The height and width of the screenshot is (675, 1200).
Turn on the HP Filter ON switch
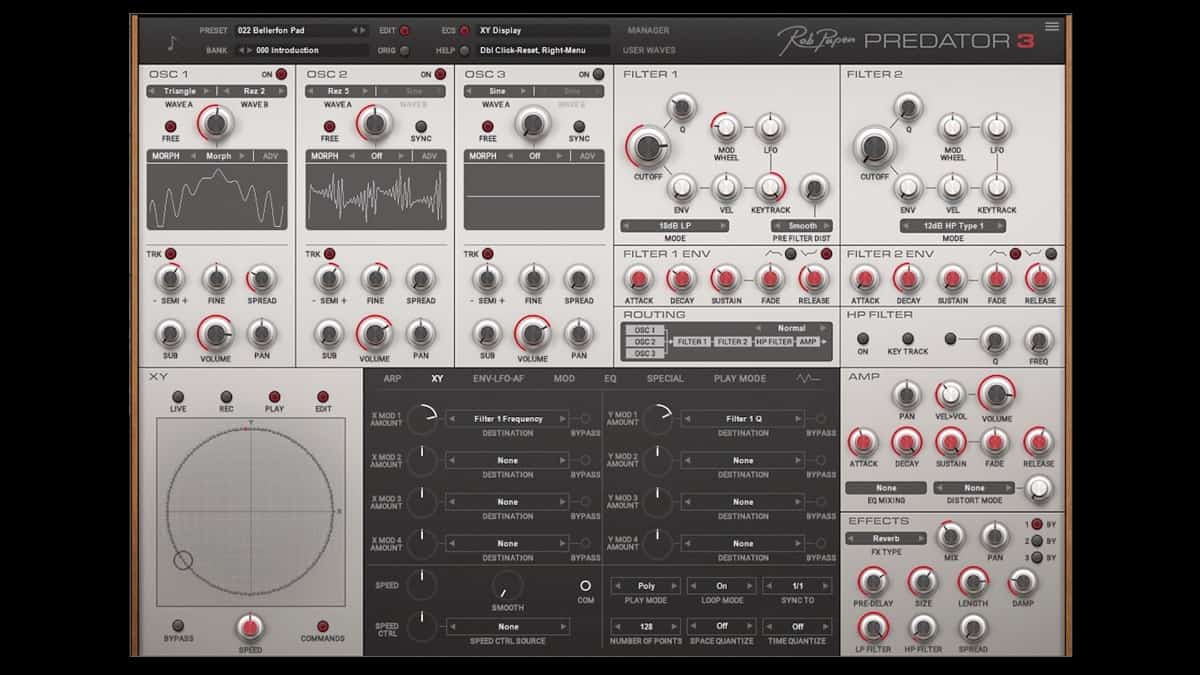tap(863, 339)
